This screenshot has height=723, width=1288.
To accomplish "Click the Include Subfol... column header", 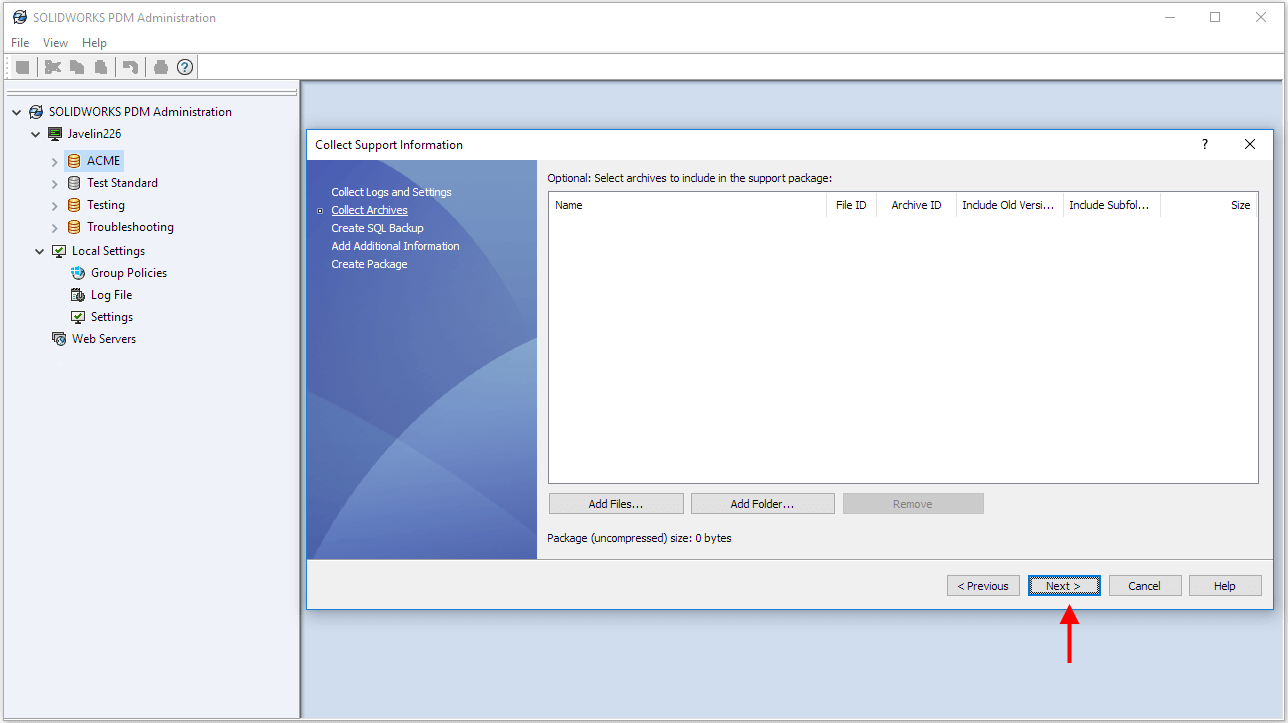I will [1112, 205].
